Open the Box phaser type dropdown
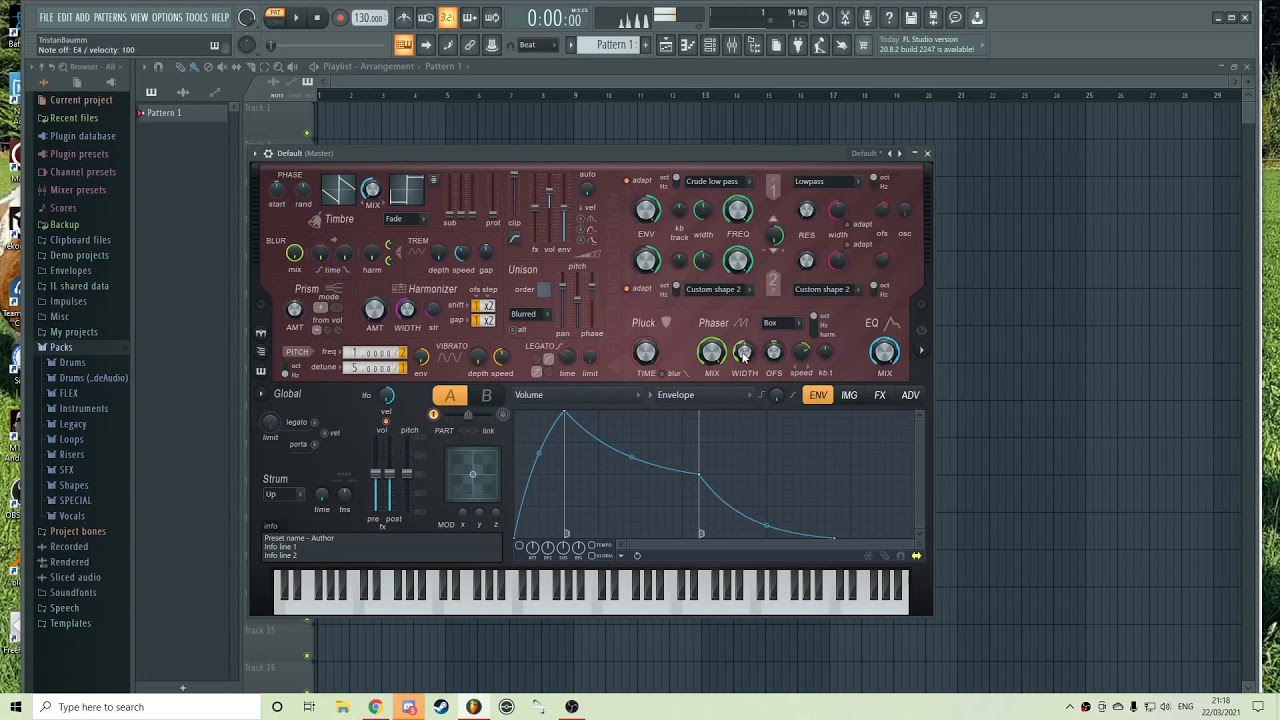Image resolution: width=1280 pixels, height=720 pixels. point(781,323)
